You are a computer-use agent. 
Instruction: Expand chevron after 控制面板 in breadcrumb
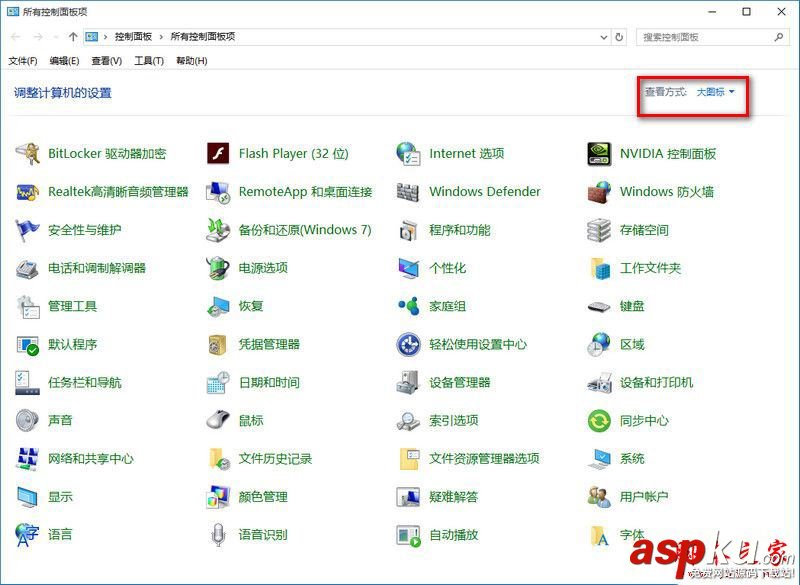161,37
